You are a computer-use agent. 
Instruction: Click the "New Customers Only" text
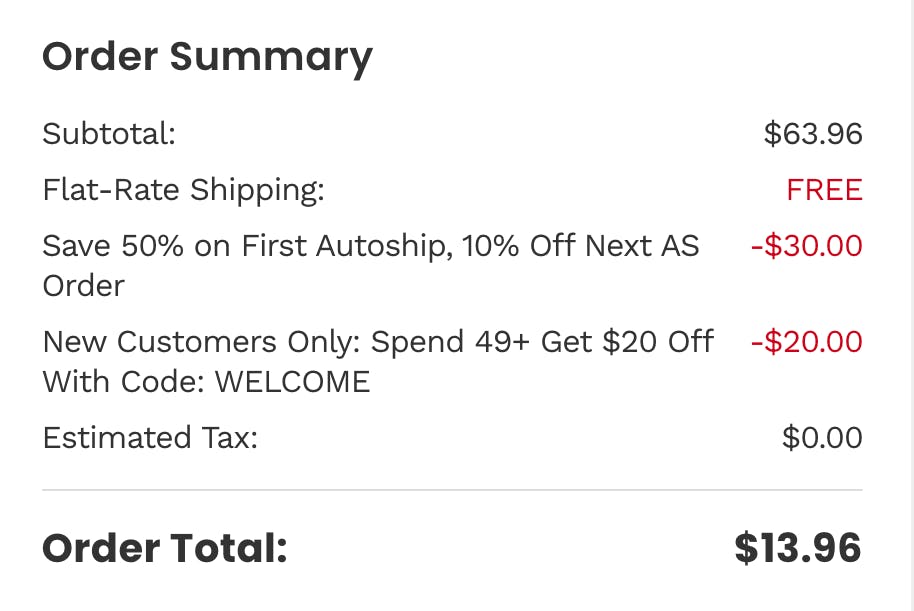[x=202, y=342]
